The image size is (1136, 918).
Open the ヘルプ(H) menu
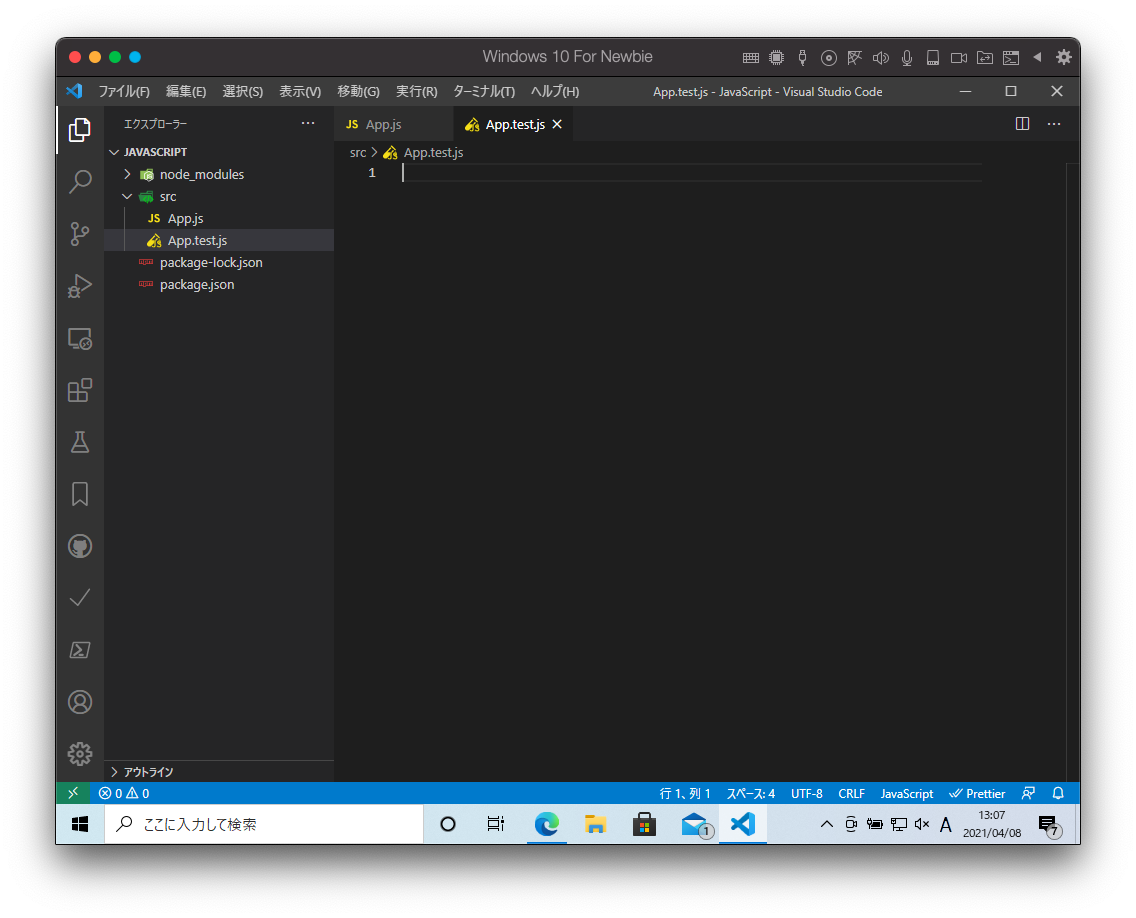[x=555, y=91]
